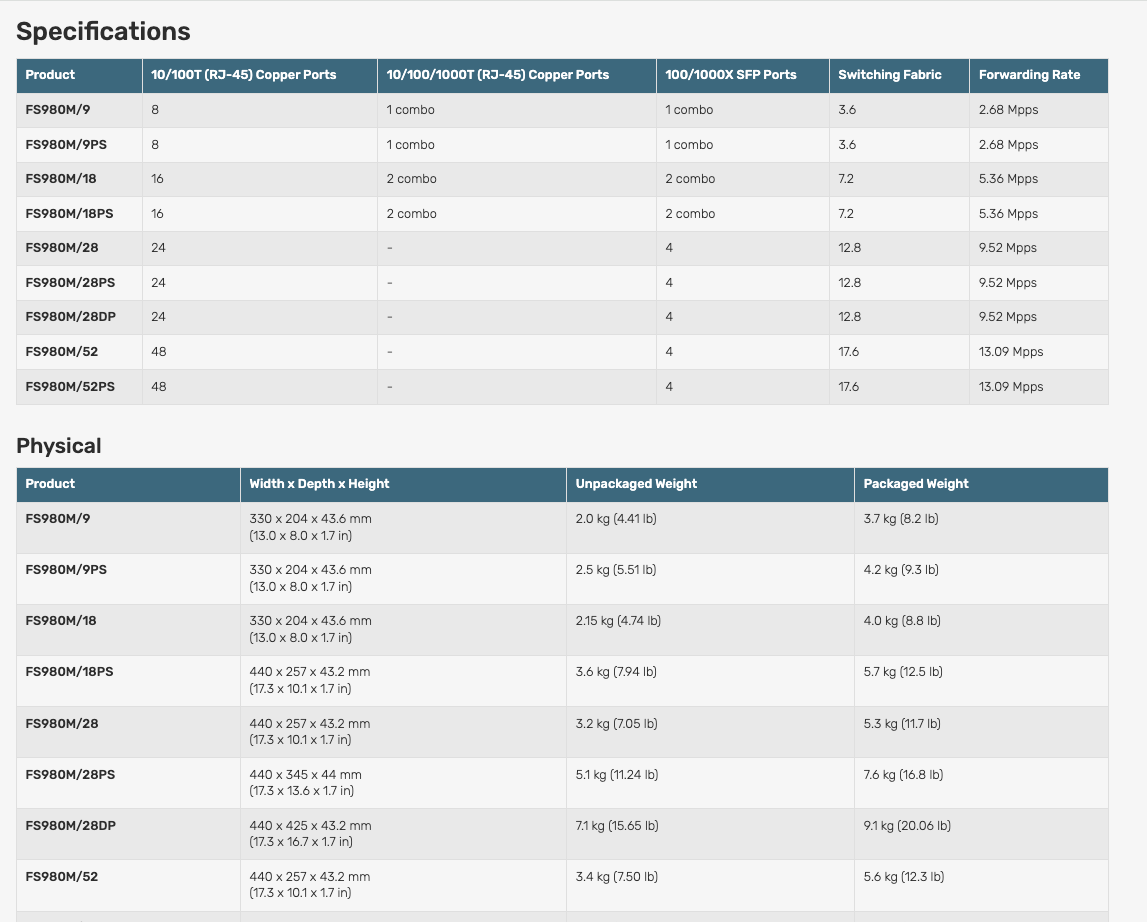Select 'FS980M/28' in the Specifications table

(61, 247)
